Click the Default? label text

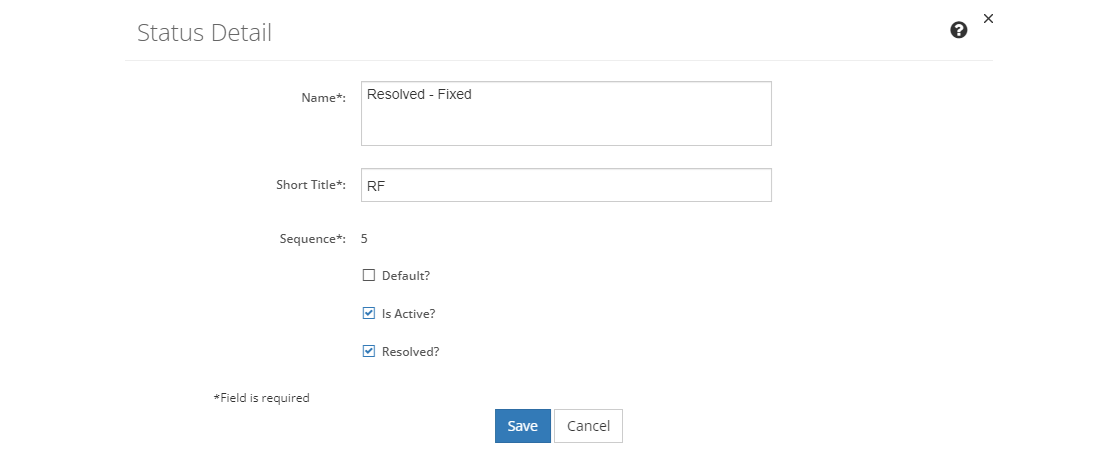click(x=406, y=276)
